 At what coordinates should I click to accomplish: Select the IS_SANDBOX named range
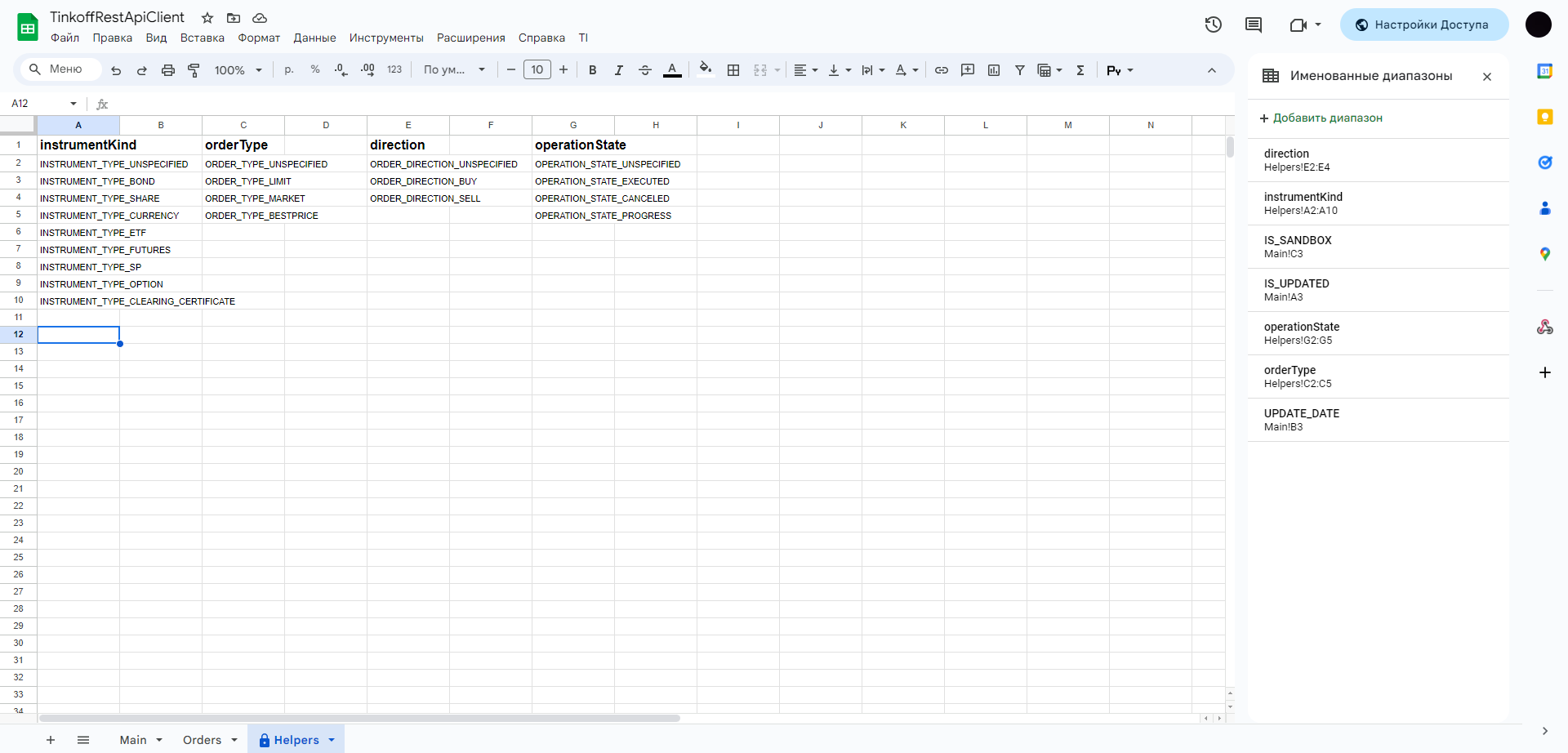(x=1378, y=247)
